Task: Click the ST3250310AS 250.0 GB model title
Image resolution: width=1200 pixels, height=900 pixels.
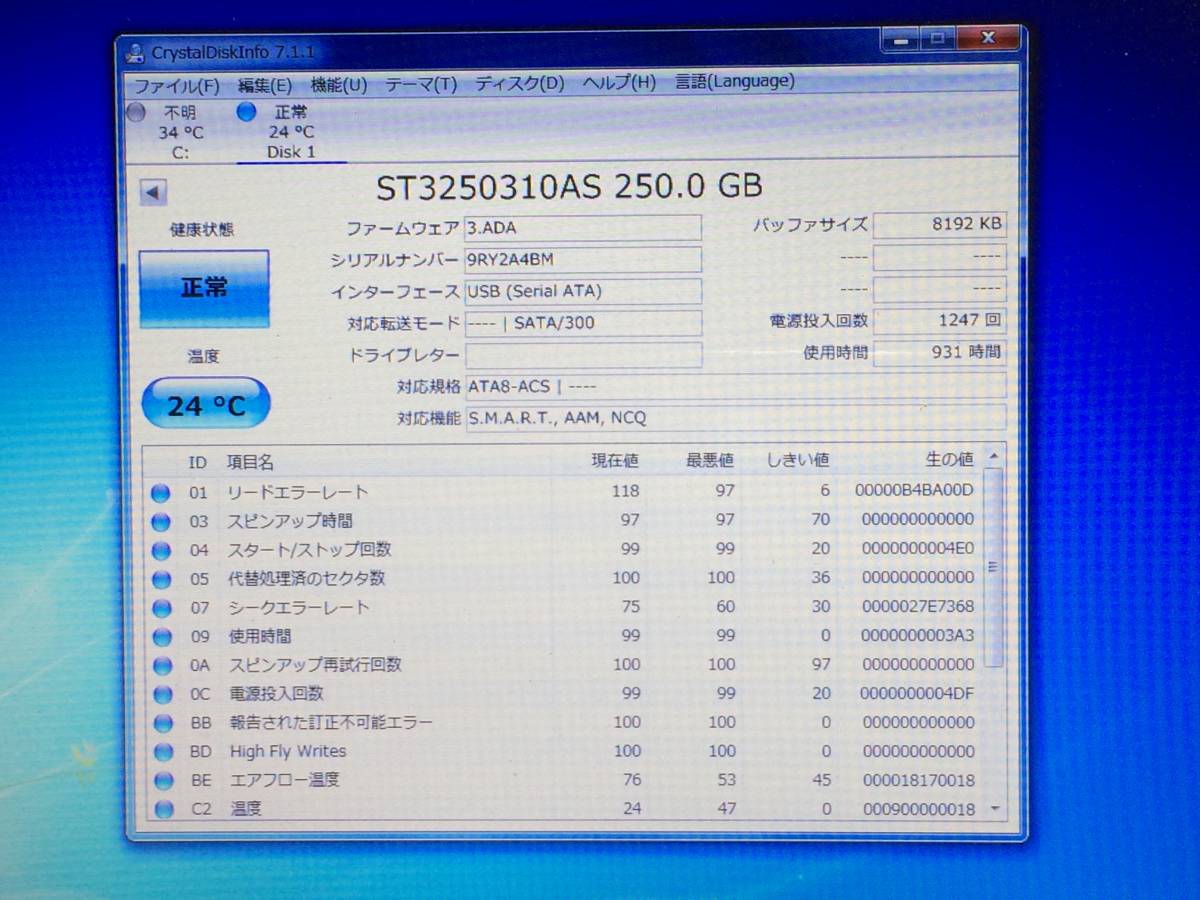Action: point(569,186)
